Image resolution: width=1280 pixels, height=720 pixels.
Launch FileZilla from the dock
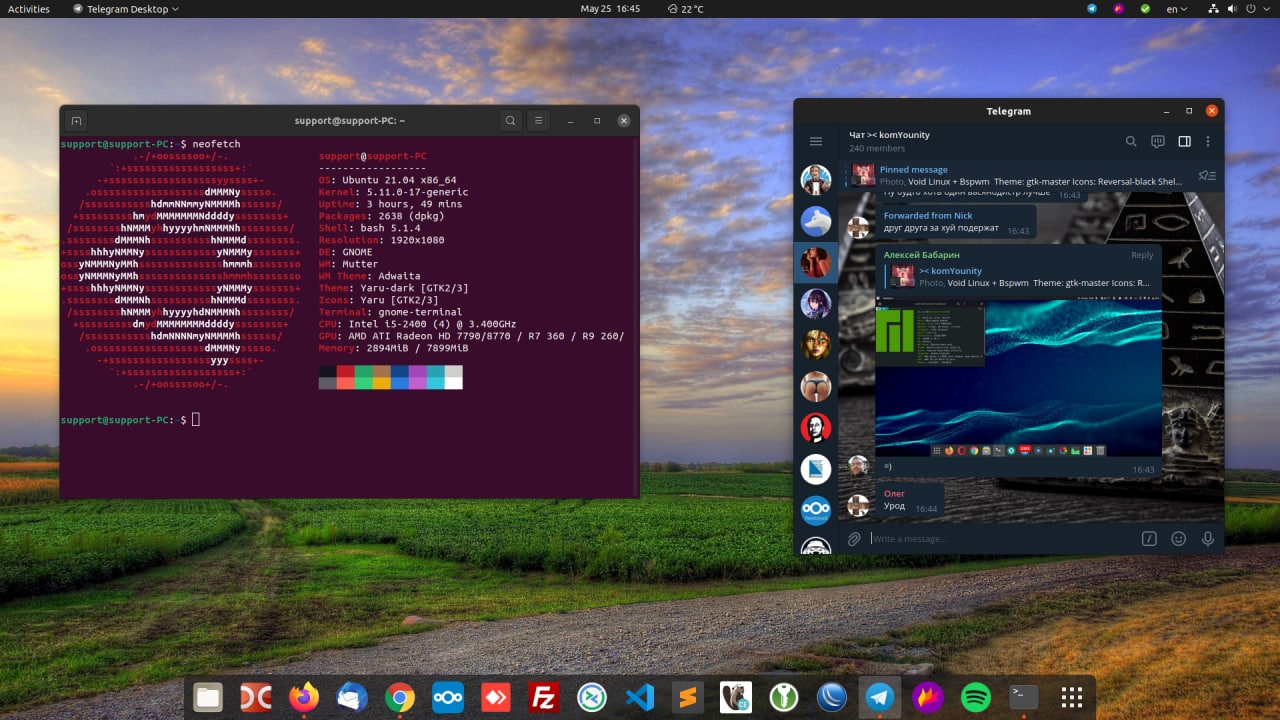click(x=544, y=697)
